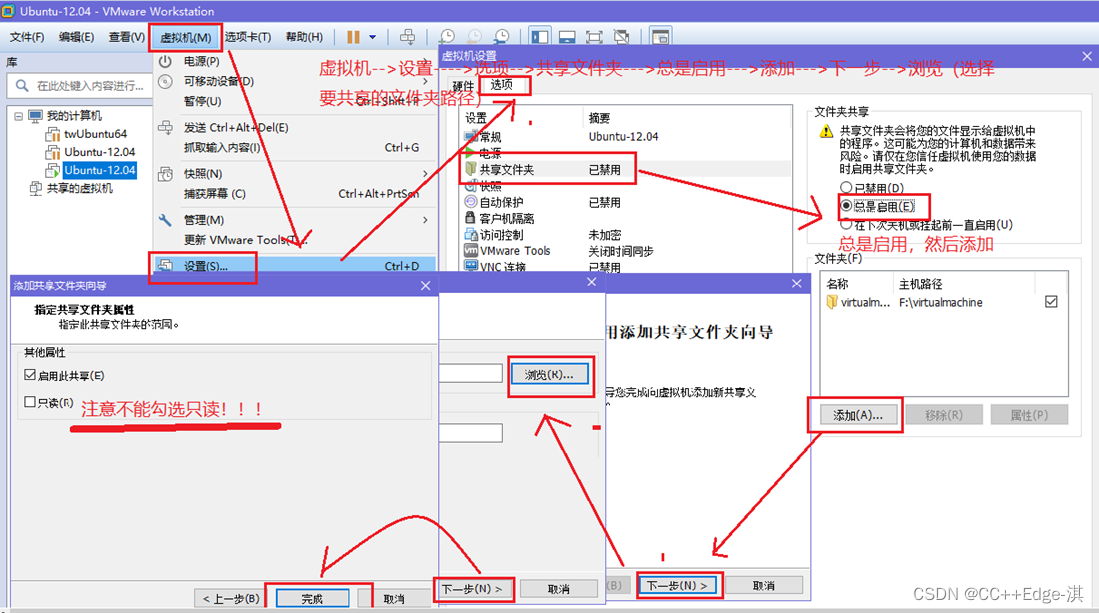Choose 设置(S)... menu entry
Screen dimensions: 1099x613
[x=294, y=266]
